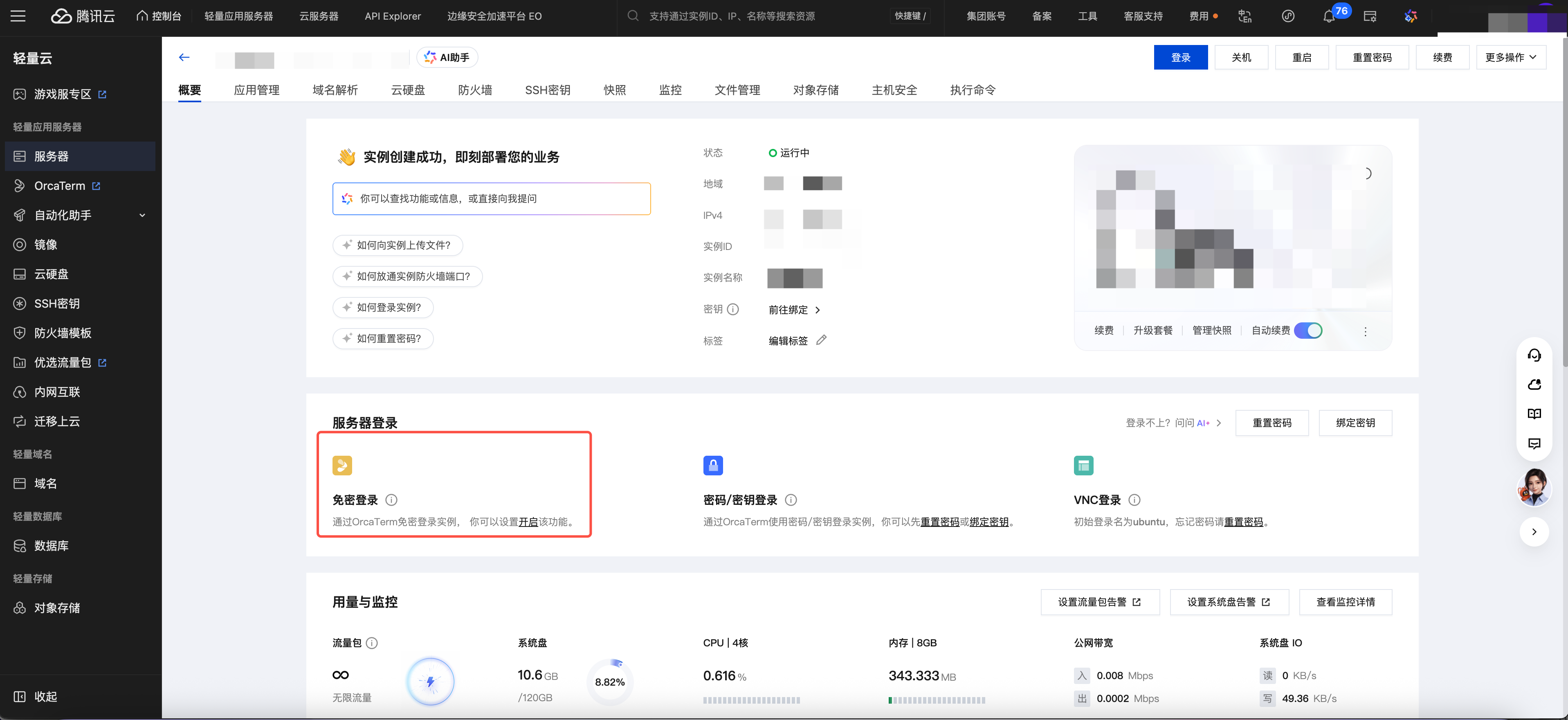Click the back arrow beside the instance name
Screen dimensions: 1568x720
[184, 57]
